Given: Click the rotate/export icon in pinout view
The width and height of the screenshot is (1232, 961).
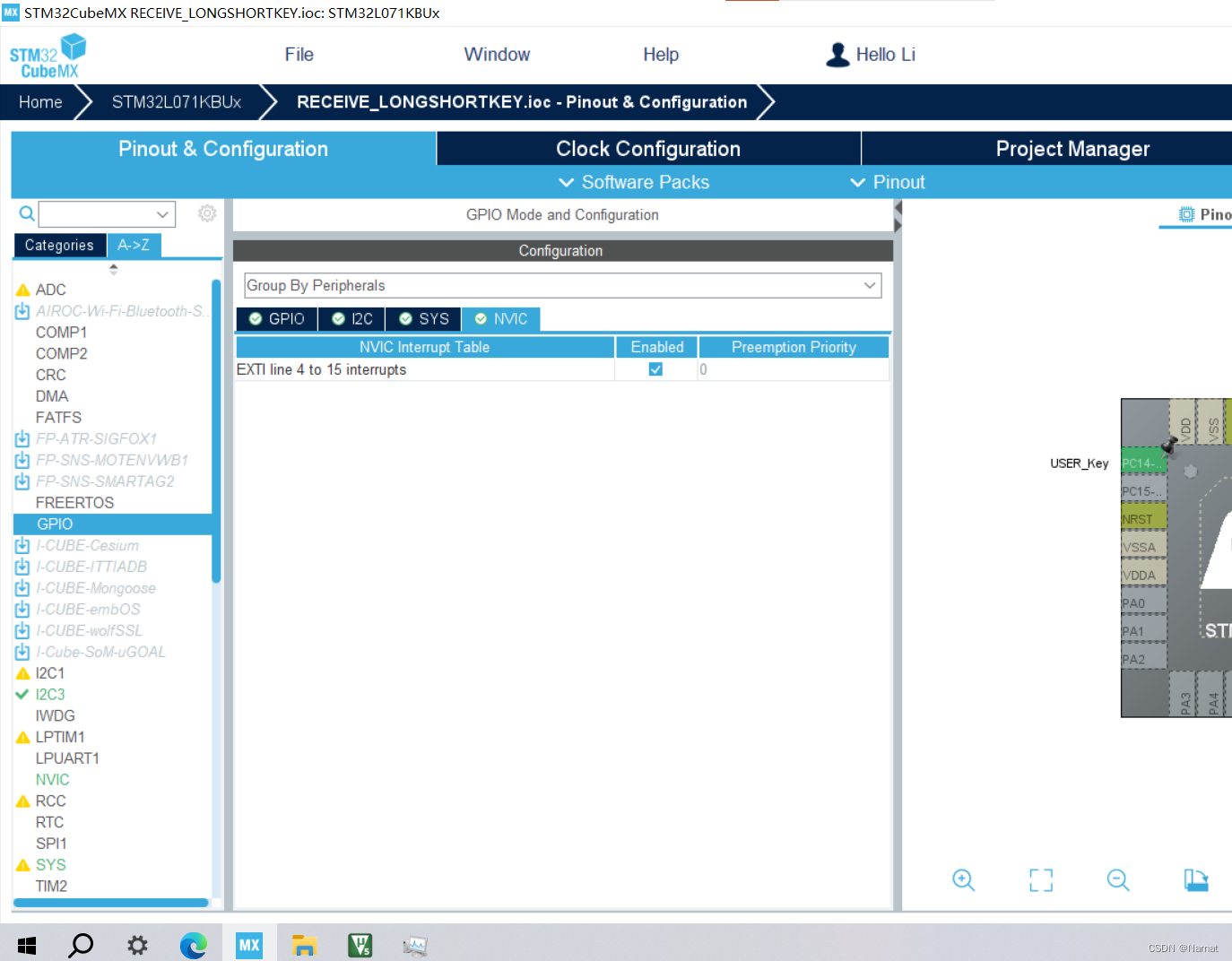Looking at the screenshot, I should [1196, 880].
